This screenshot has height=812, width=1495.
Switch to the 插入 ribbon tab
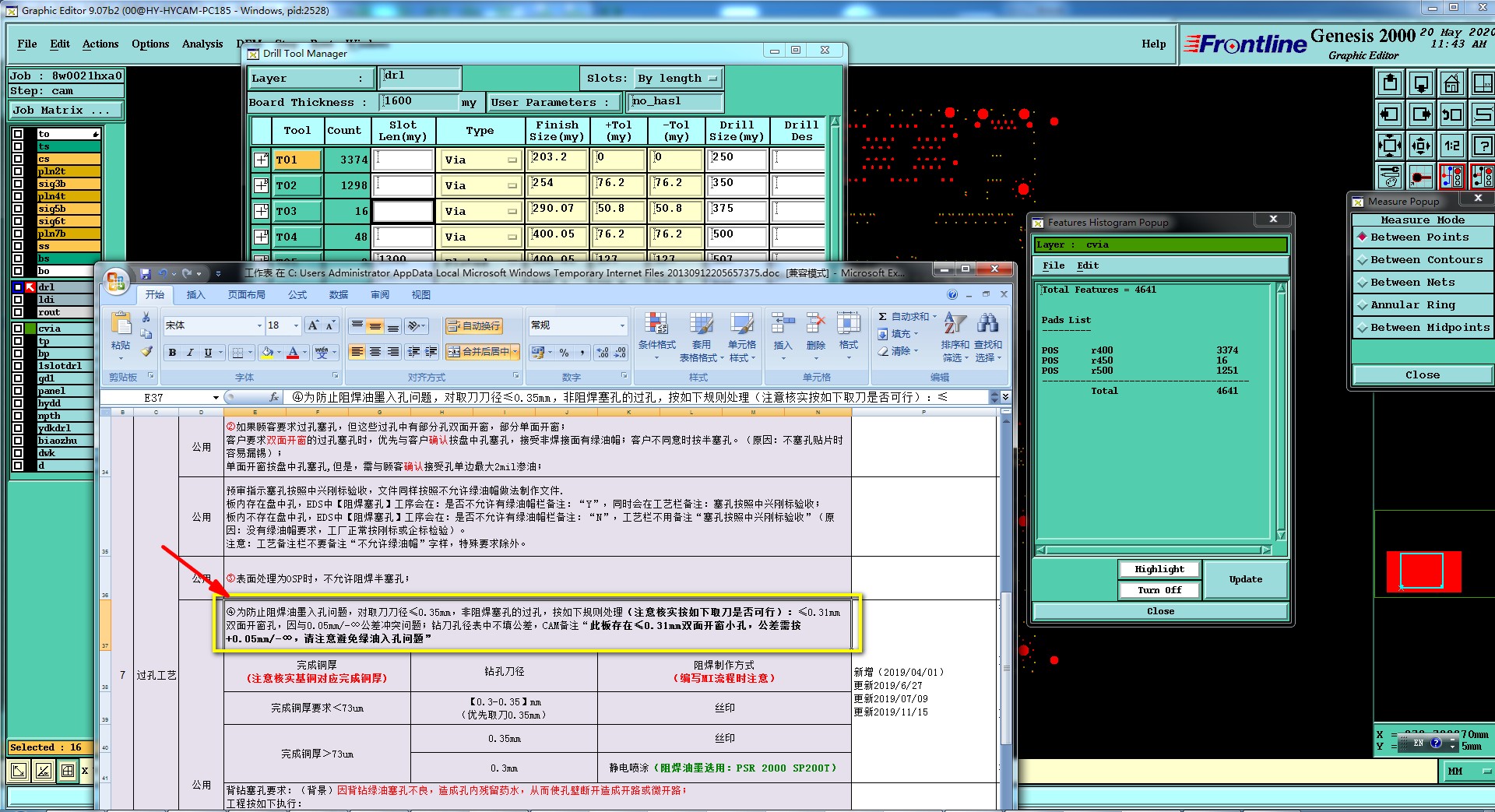[x=195, y=294]
